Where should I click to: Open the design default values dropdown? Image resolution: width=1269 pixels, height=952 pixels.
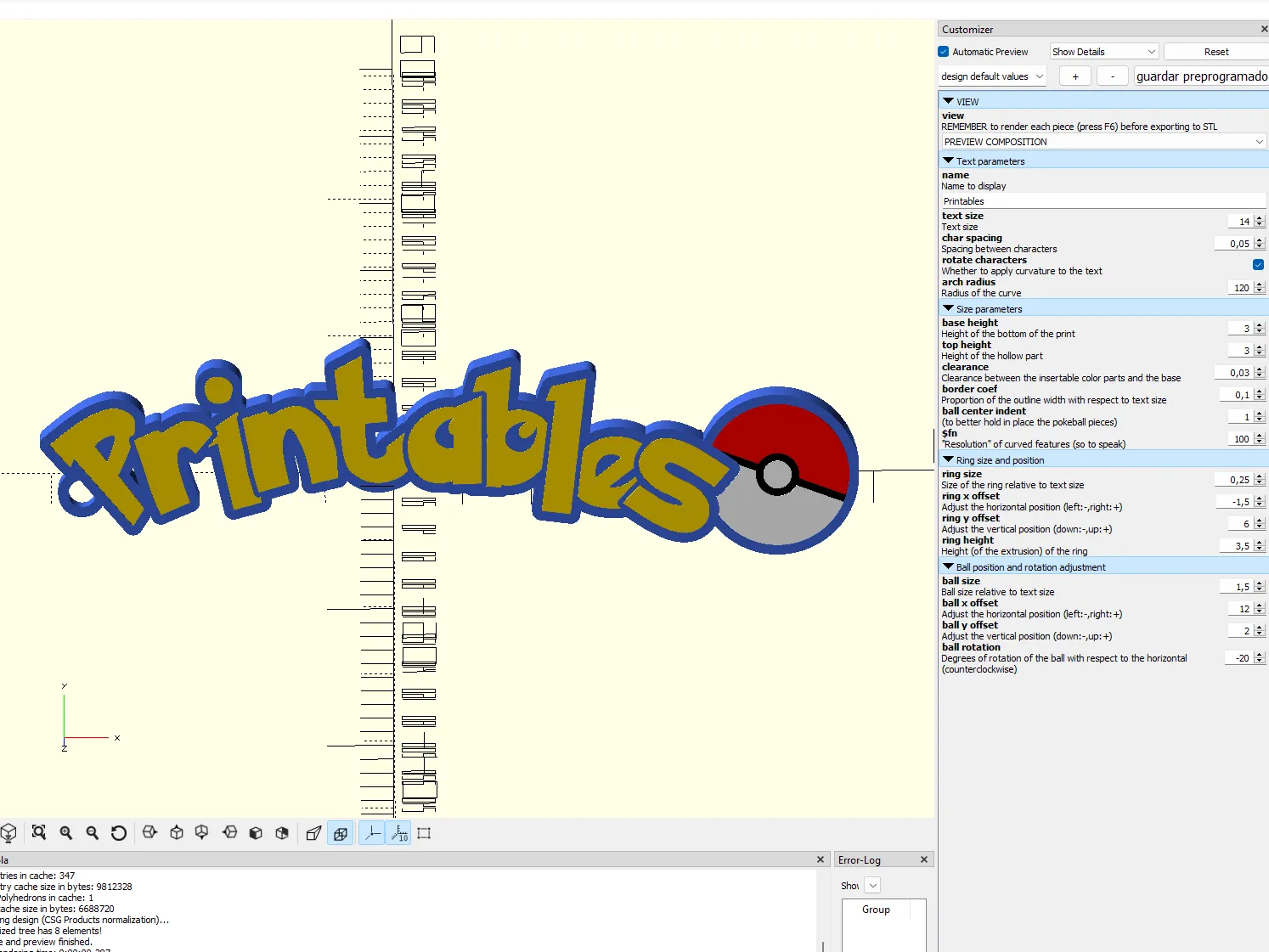pyautogui.click(x=990, y=76)
